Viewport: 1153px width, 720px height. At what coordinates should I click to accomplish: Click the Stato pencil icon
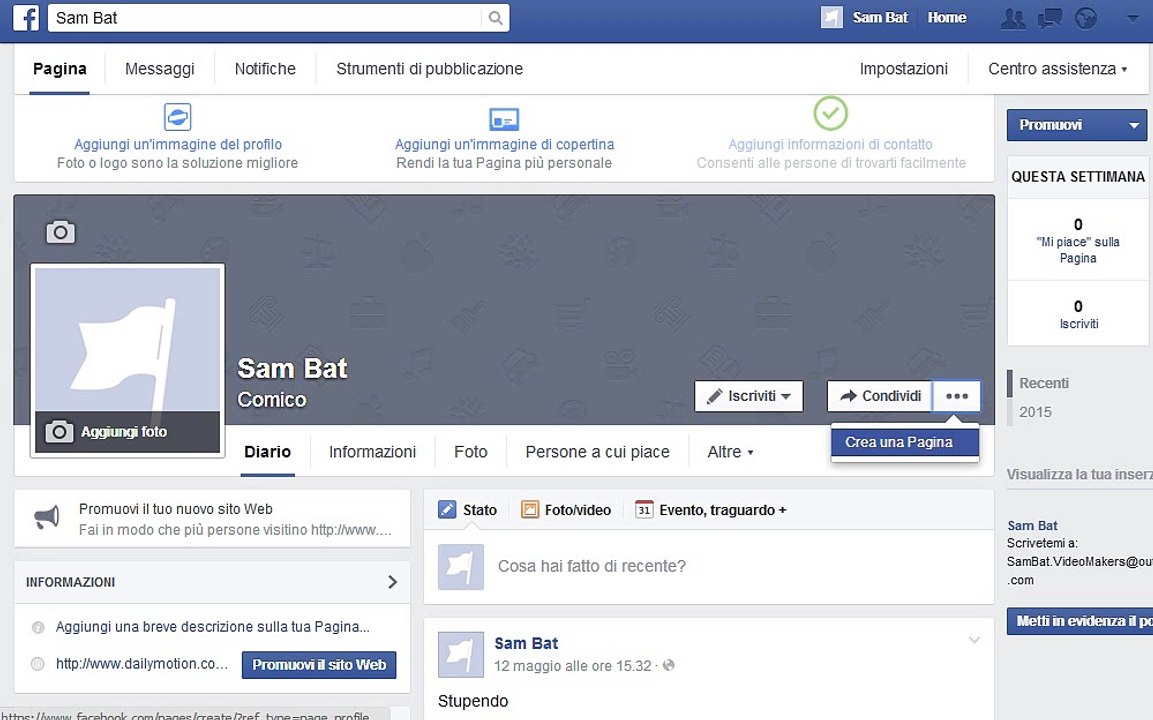(x=446, y=510)
